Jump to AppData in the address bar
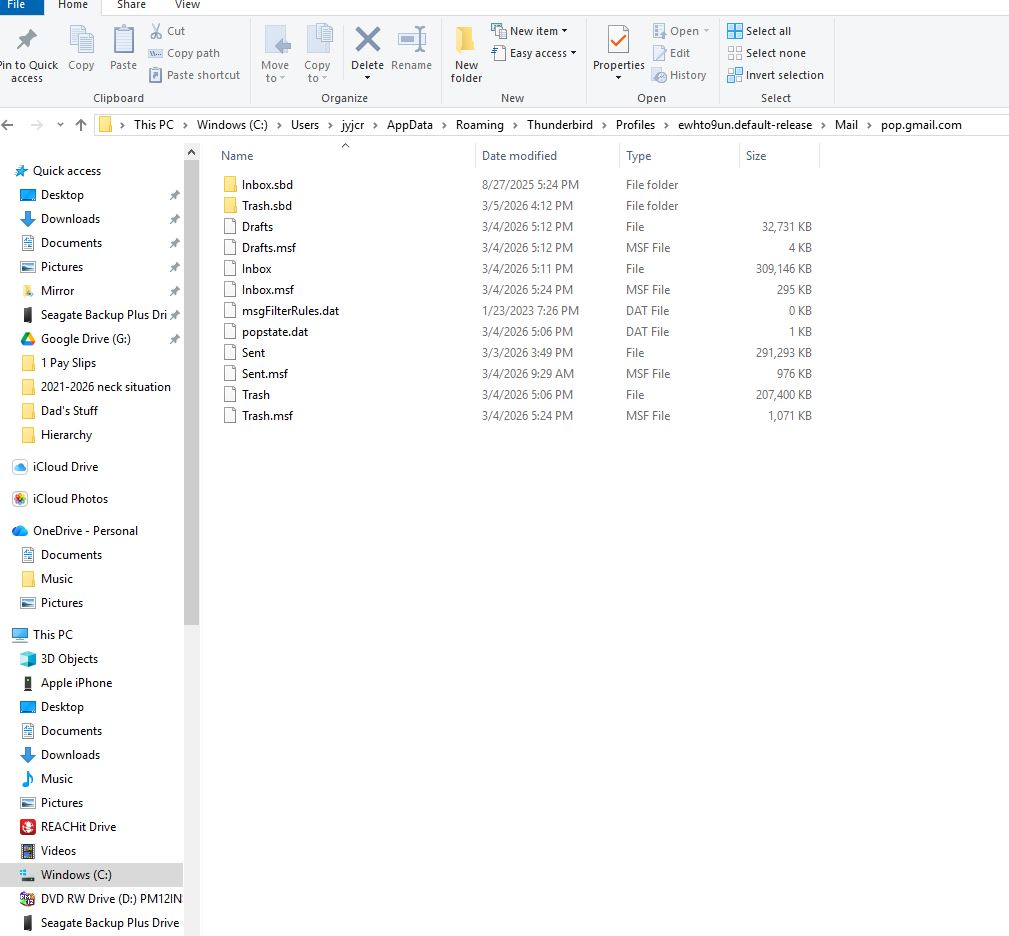Screen dimensions: 1009x936 coord(409,125)
